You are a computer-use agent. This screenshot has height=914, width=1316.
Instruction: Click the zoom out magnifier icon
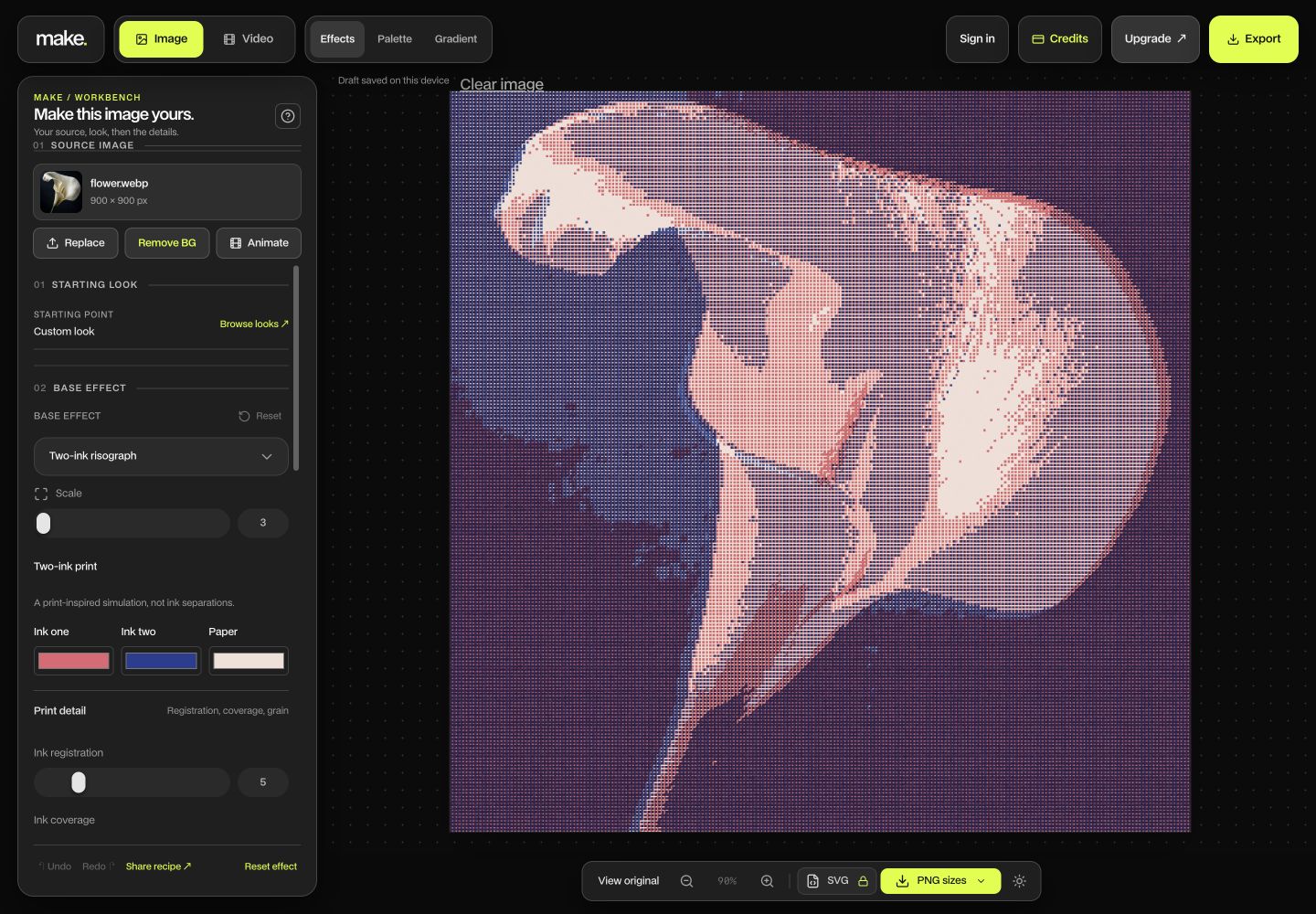coord(686,881)
